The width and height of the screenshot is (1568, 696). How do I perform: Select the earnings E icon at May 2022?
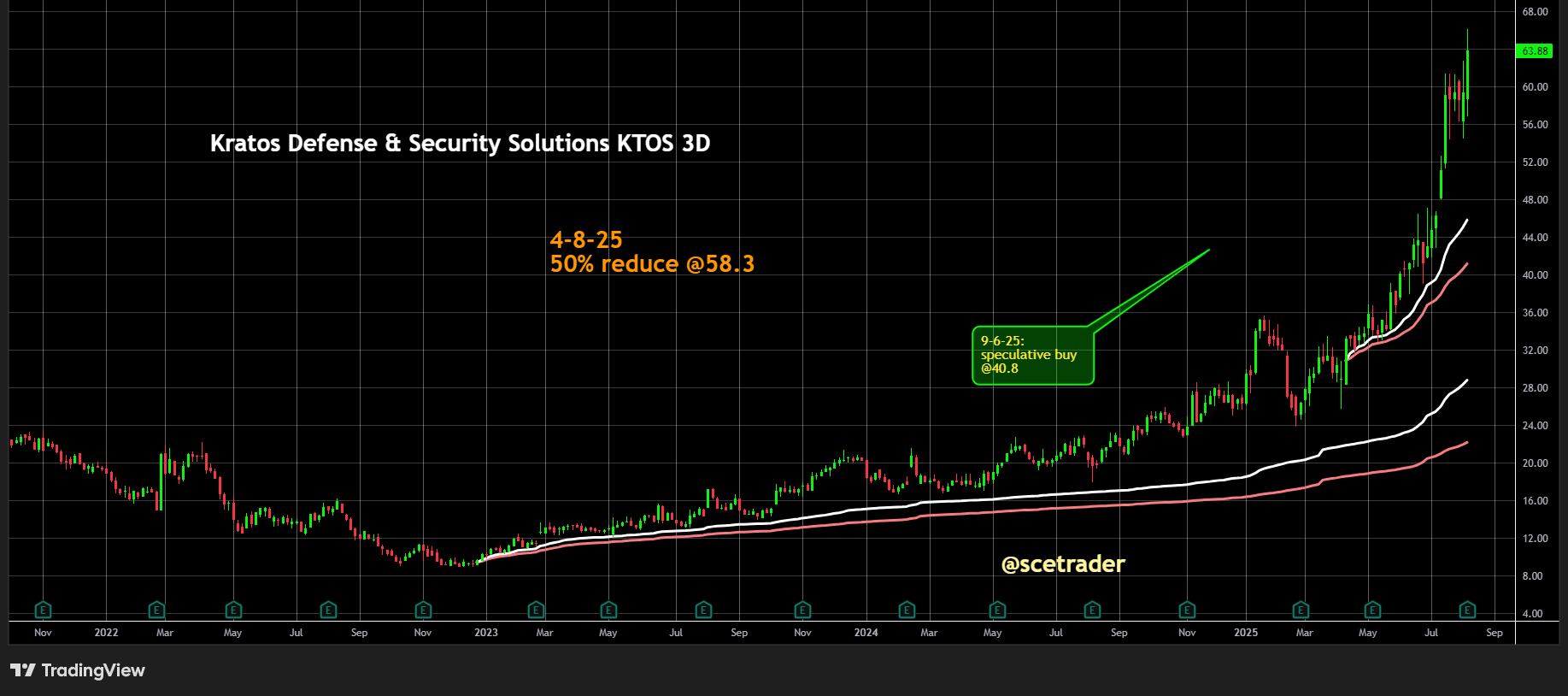click(233, 610)
